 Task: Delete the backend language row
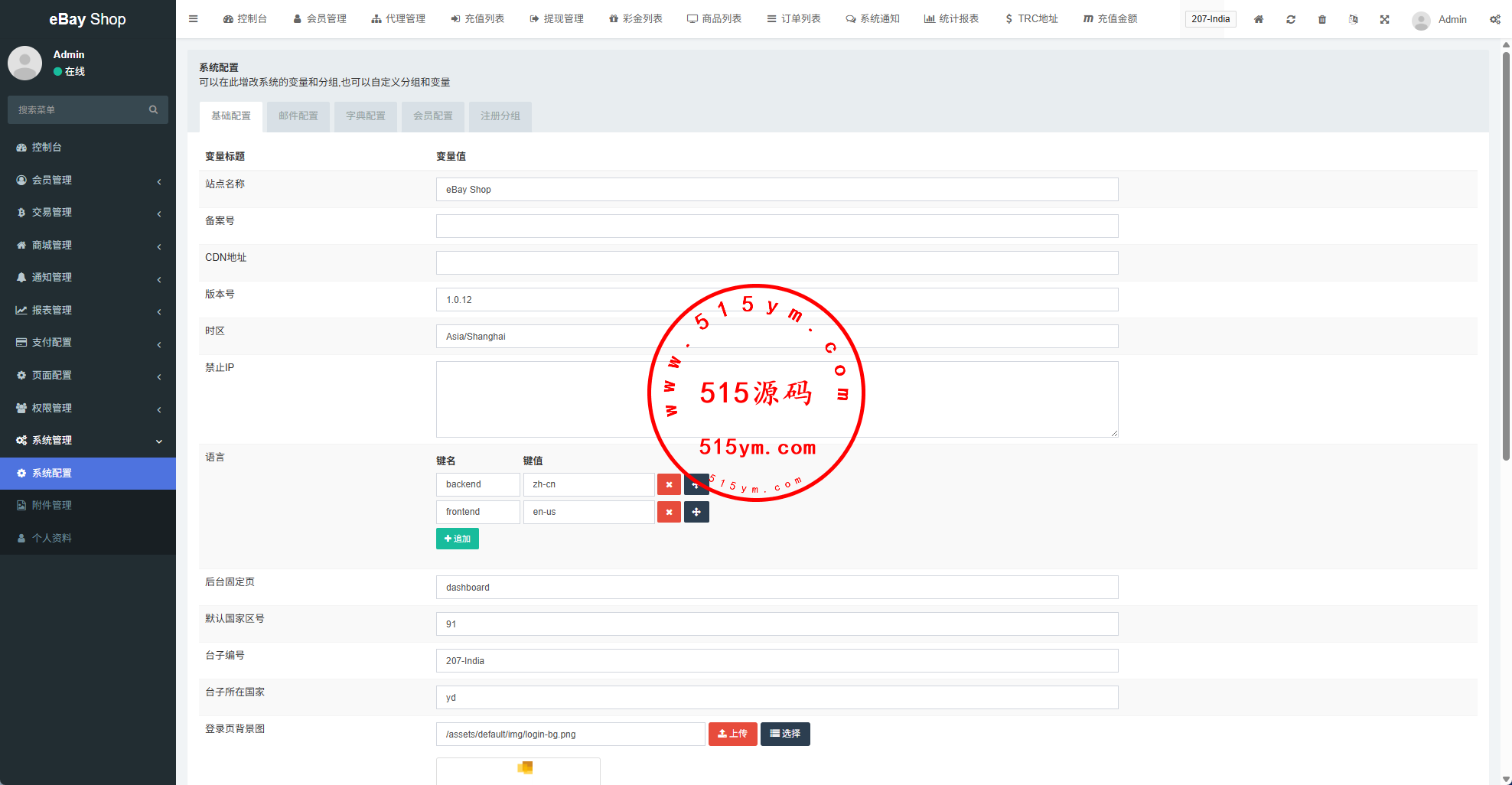point(669,484)
